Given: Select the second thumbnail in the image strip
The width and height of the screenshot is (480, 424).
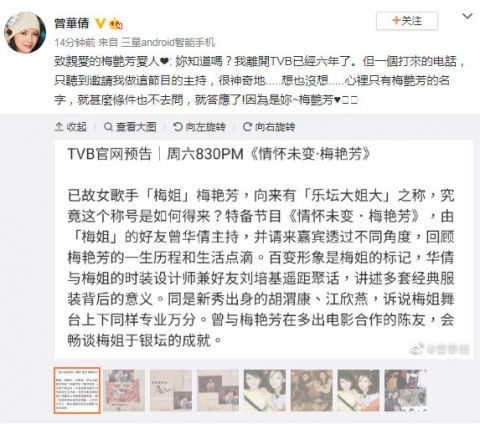Looking at the screenshot, I should click(x=124, y=390).
